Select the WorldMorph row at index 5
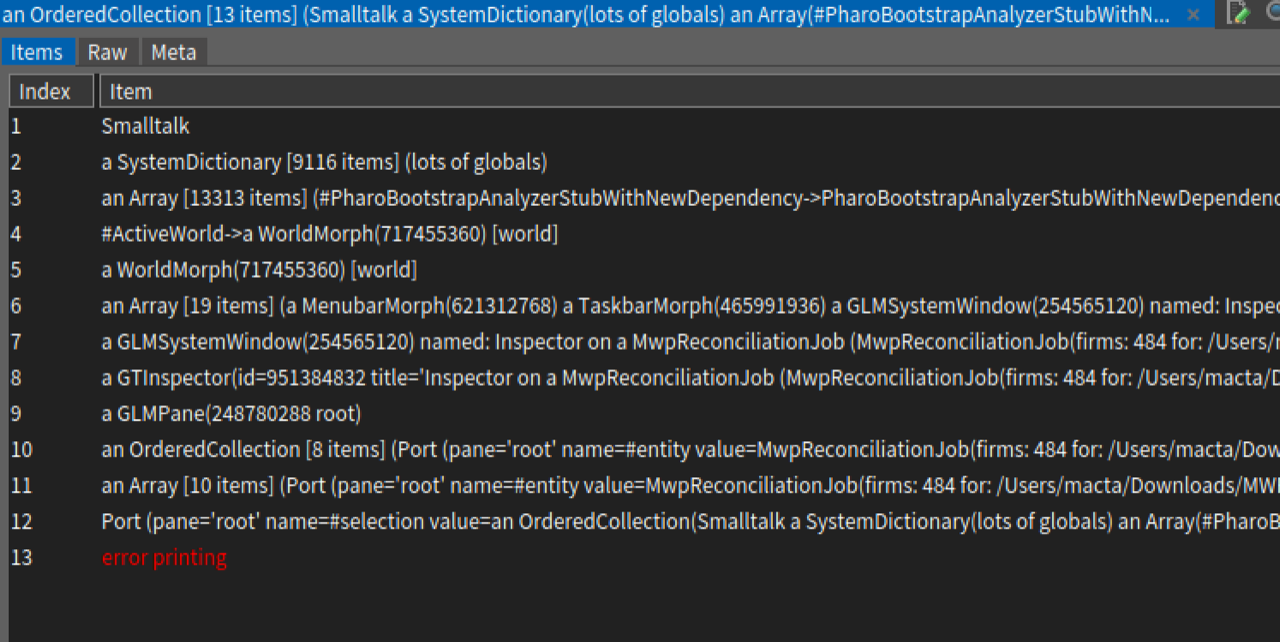Image resolution: width=1280 pixels, height=642 pixels. coord(259,270)
